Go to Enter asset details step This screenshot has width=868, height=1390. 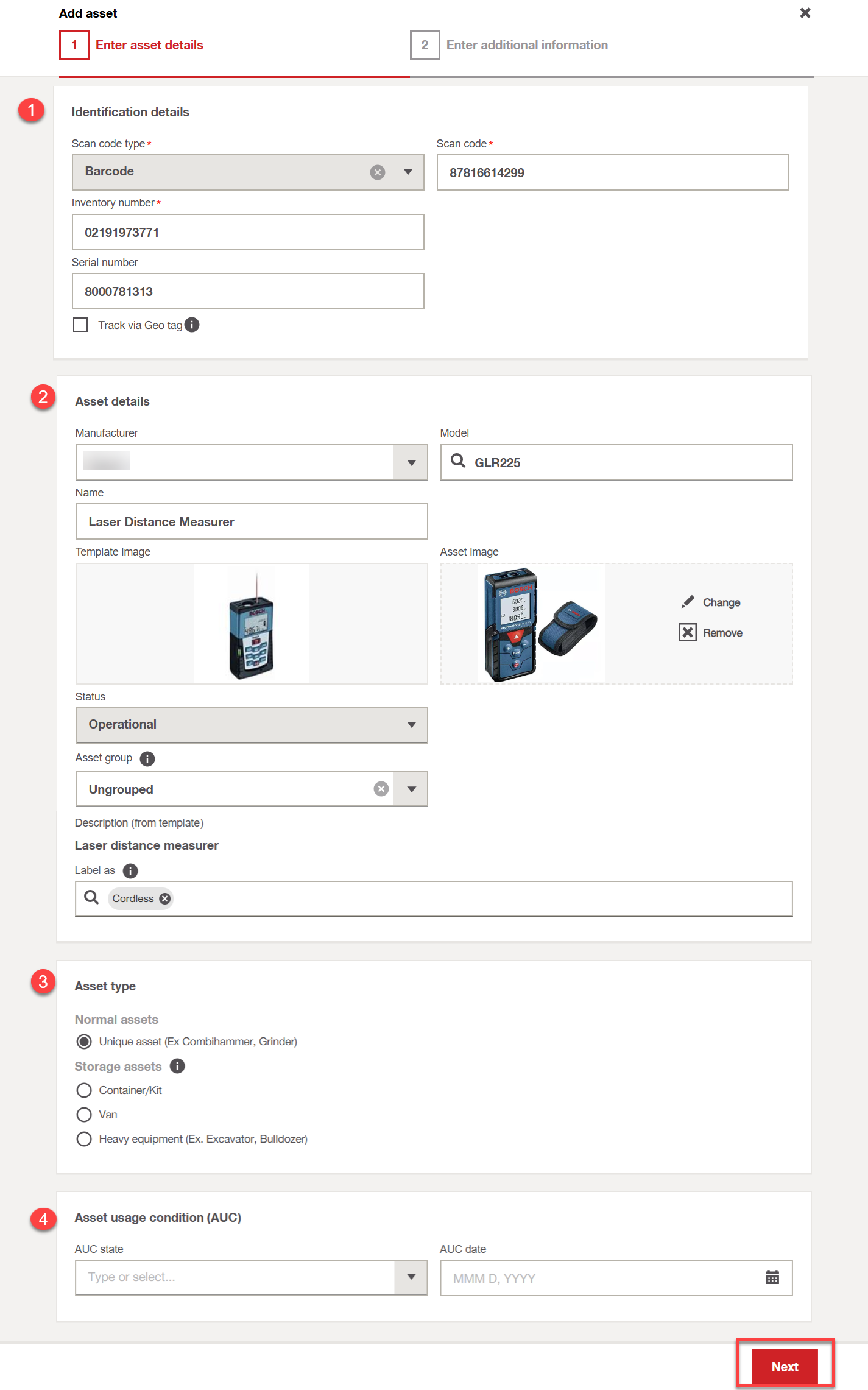click(x=149, y=45)
